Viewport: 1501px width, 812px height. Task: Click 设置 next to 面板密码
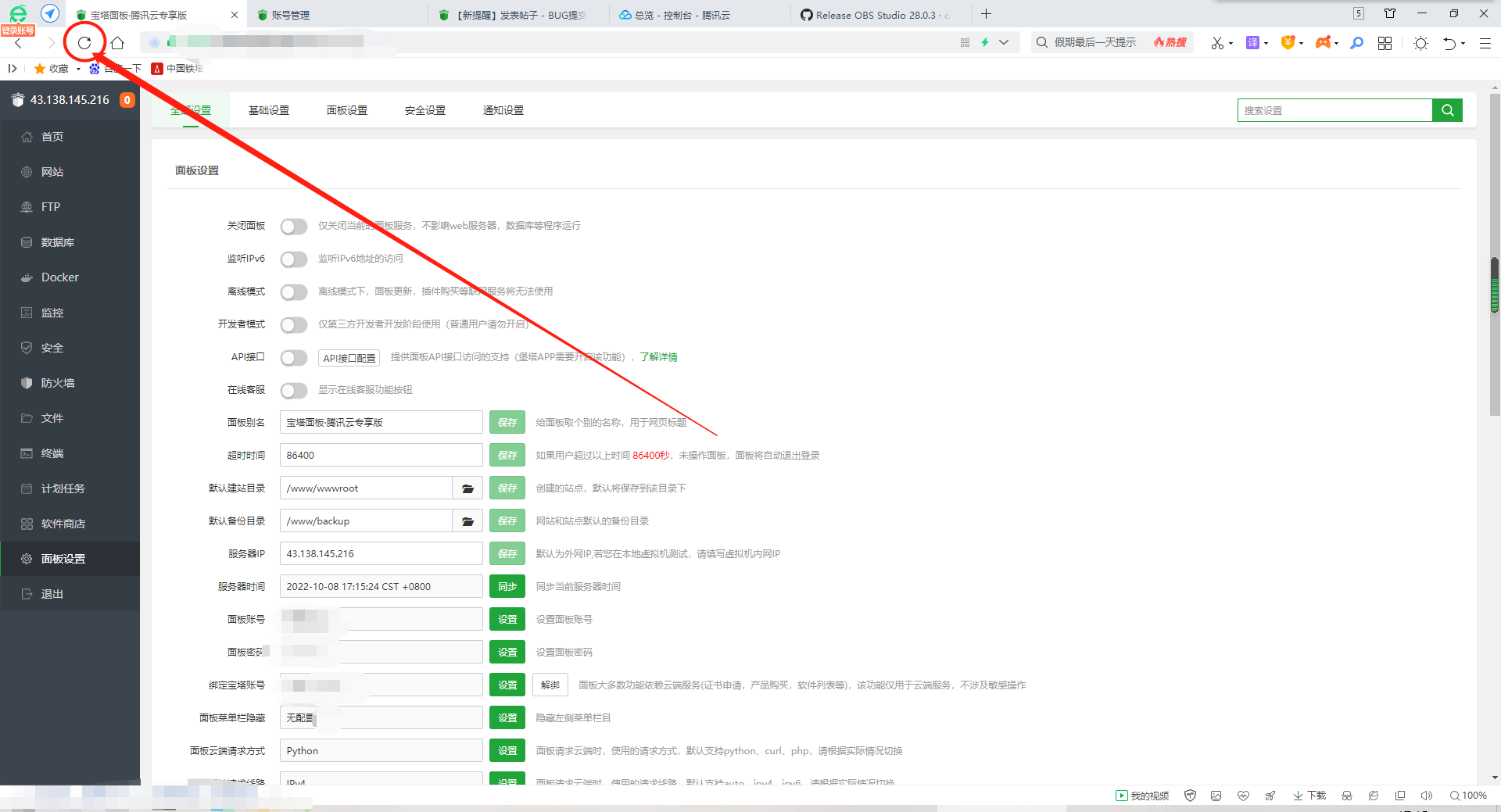pos(507,653)
